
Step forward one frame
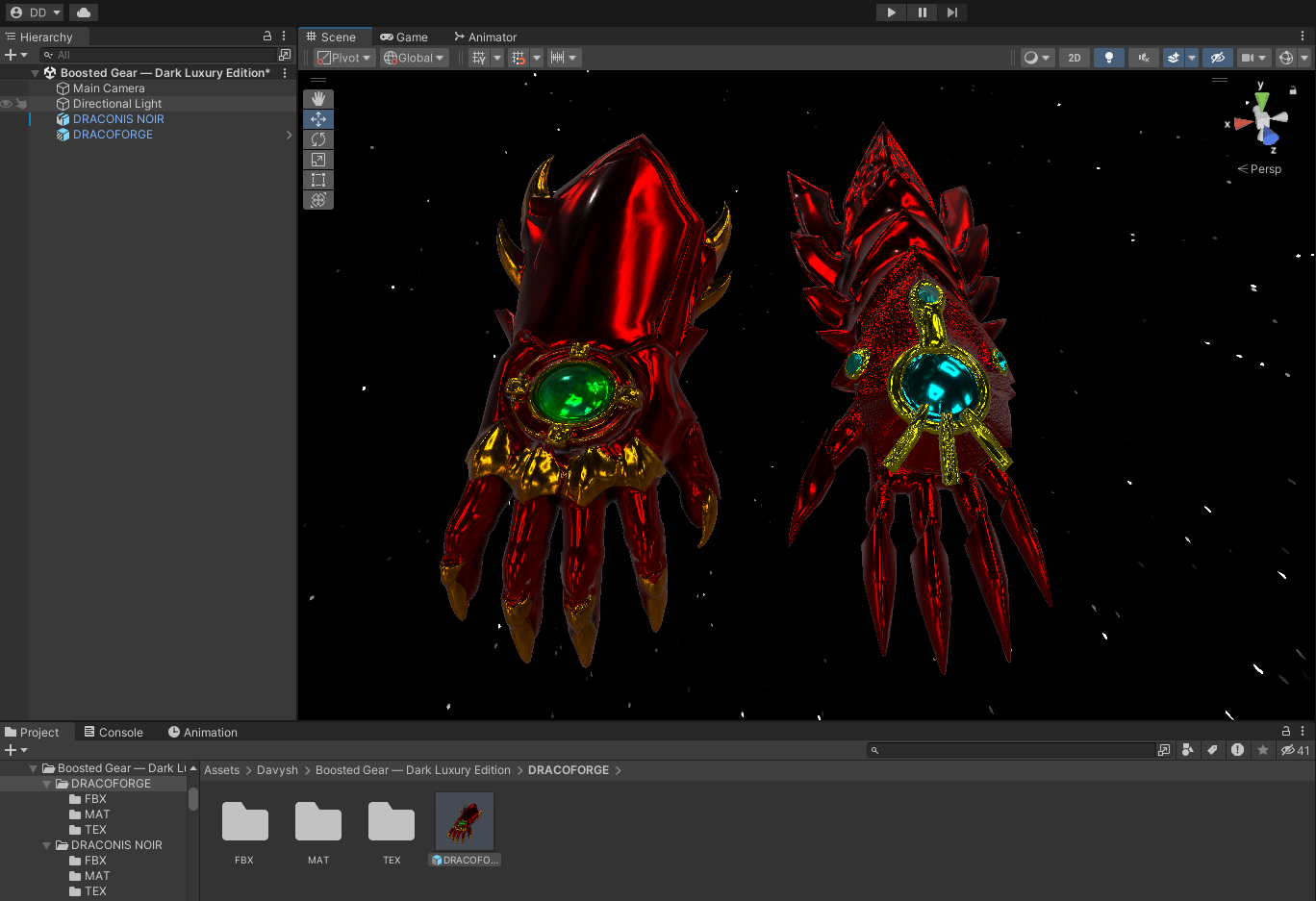coord(951,13)
